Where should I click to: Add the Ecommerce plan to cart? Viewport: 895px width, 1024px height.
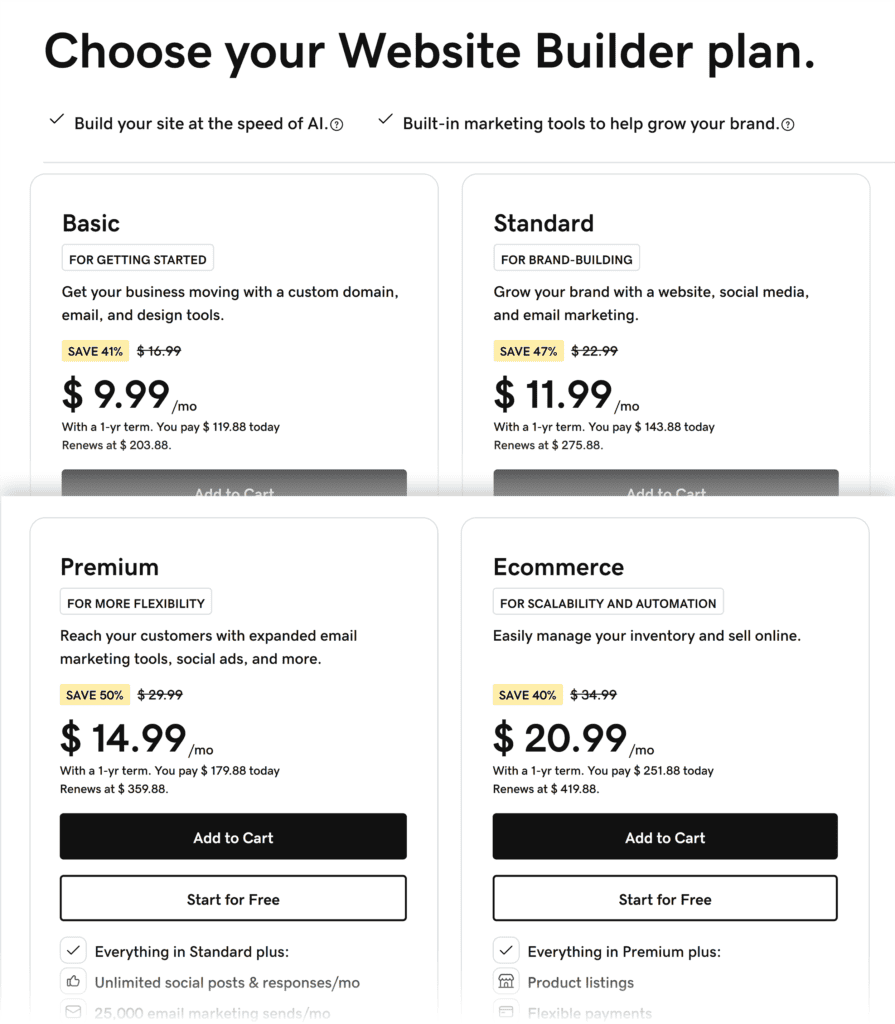[x=665, y=837]
